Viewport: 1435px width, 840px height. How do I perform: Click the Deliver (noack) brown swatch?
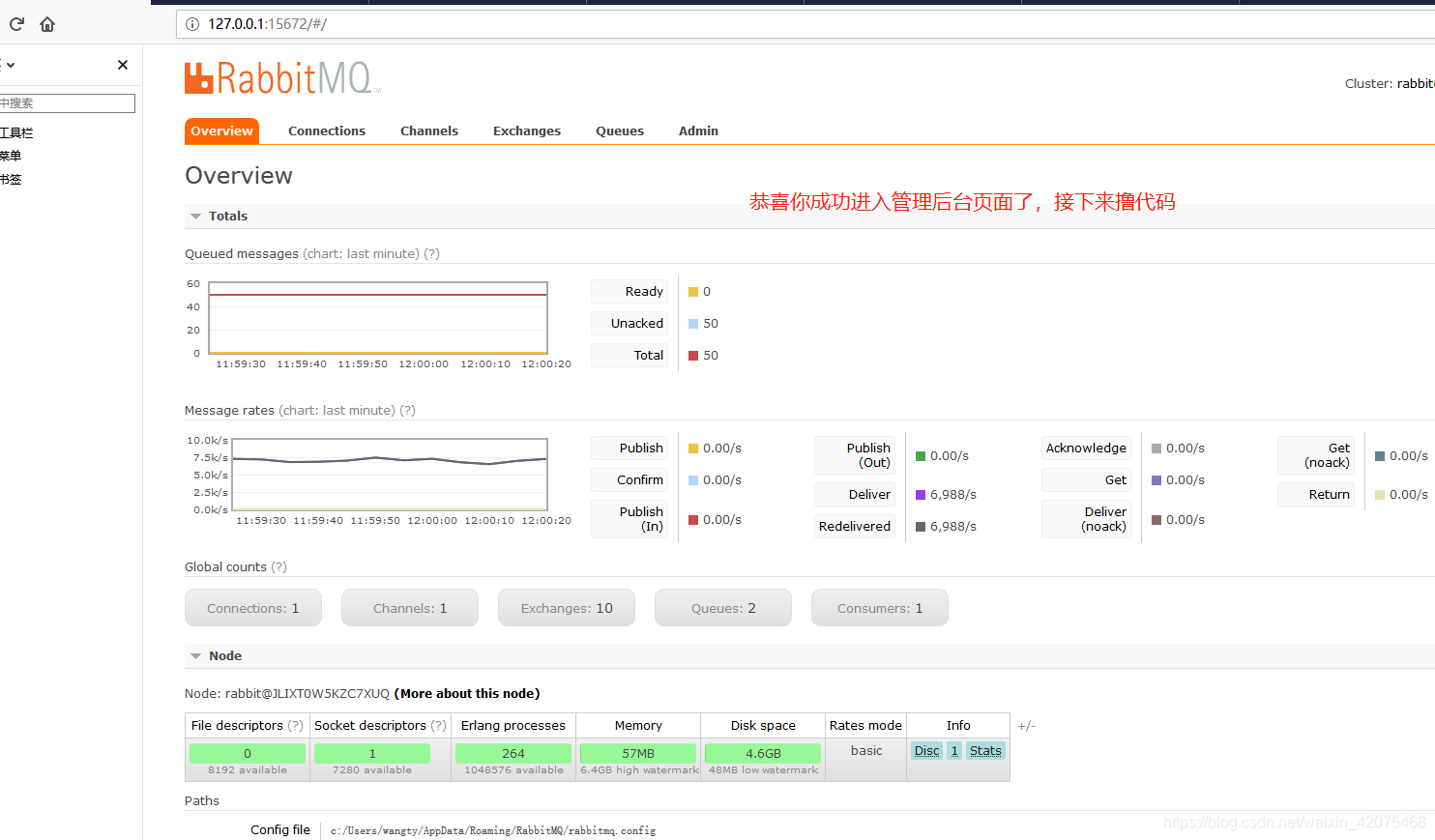tap(1157, 520)
